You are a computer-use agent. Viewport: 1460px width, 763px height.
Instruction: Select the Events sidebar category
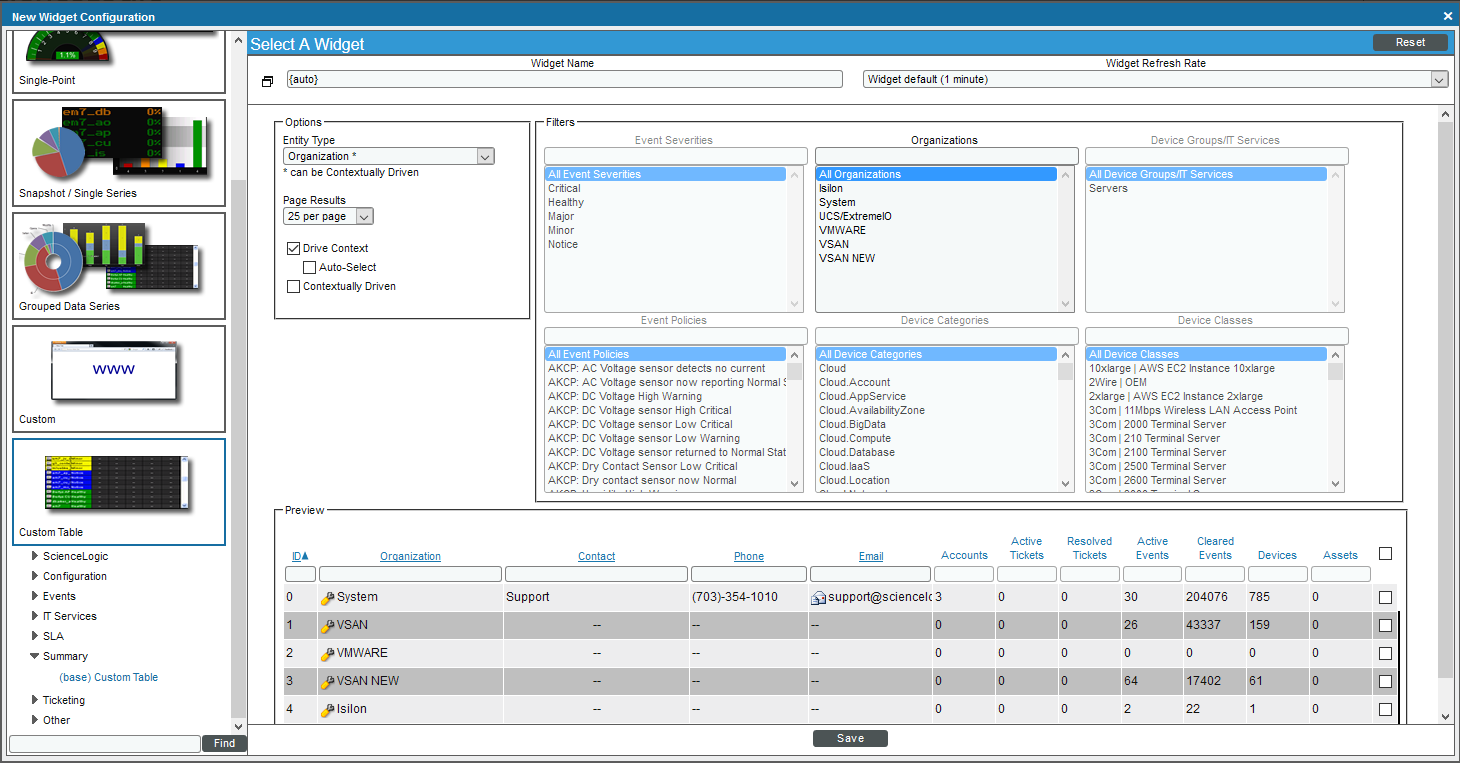click(x=59, y=596)
